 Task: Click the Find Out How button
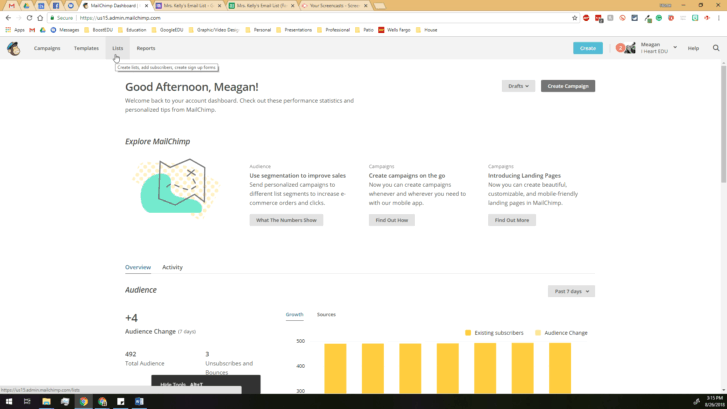tap(392, 220)
